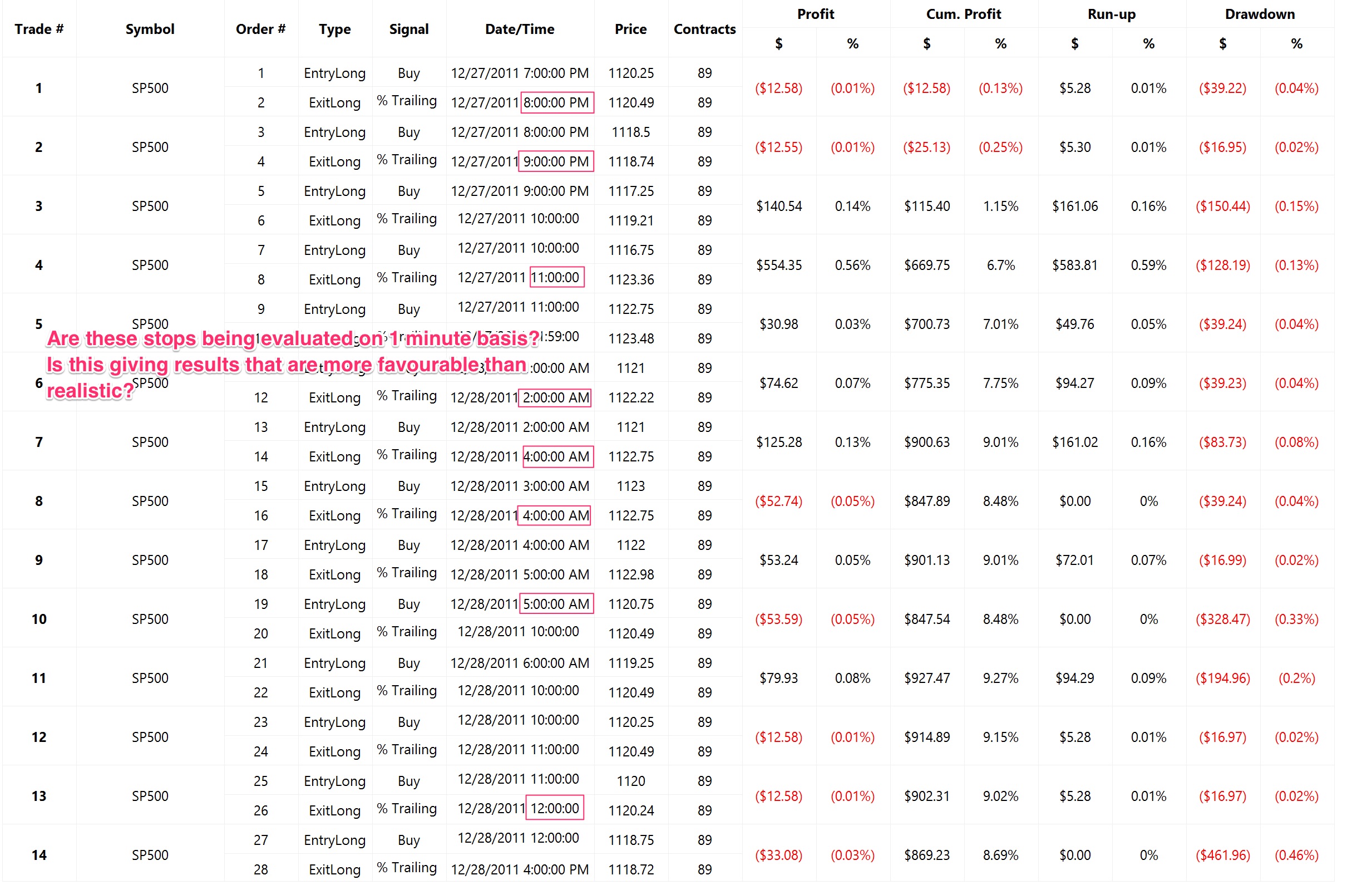Screen dimensions: 1372x885
Task: Click the Date/Time column header
Action: click(x=520, y=29)
